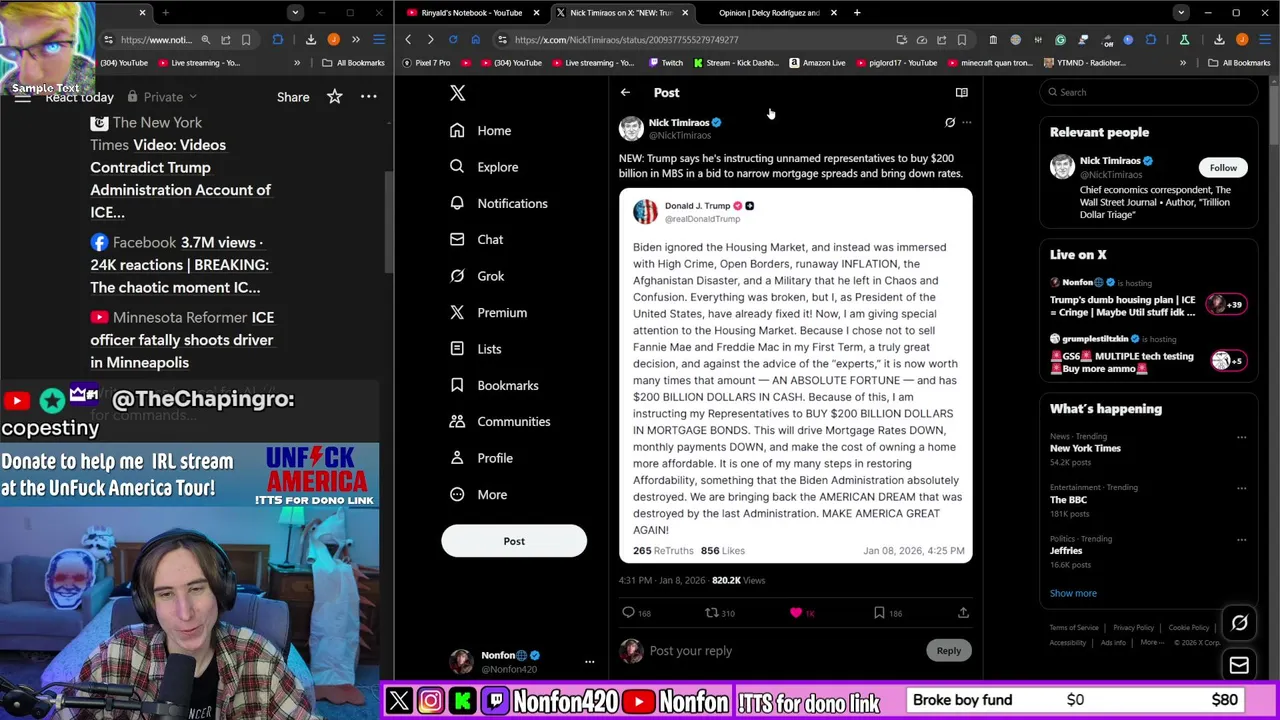The width and height of the screenshot is (1280, 720).
Task: Click the X search field
Action: (1149, 92)
